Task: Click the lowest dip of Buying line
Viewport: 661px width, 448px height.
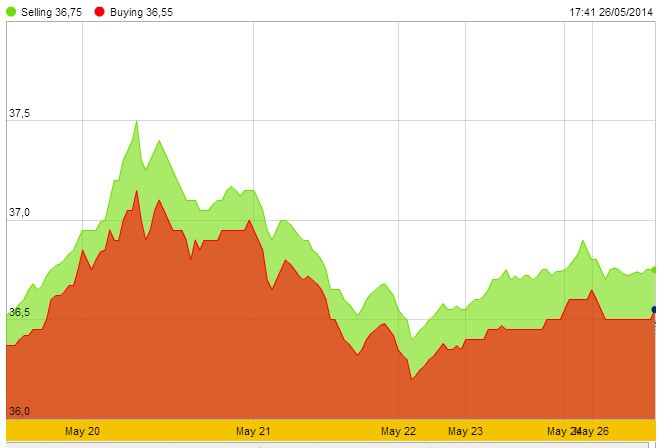Action: [412, 378]
